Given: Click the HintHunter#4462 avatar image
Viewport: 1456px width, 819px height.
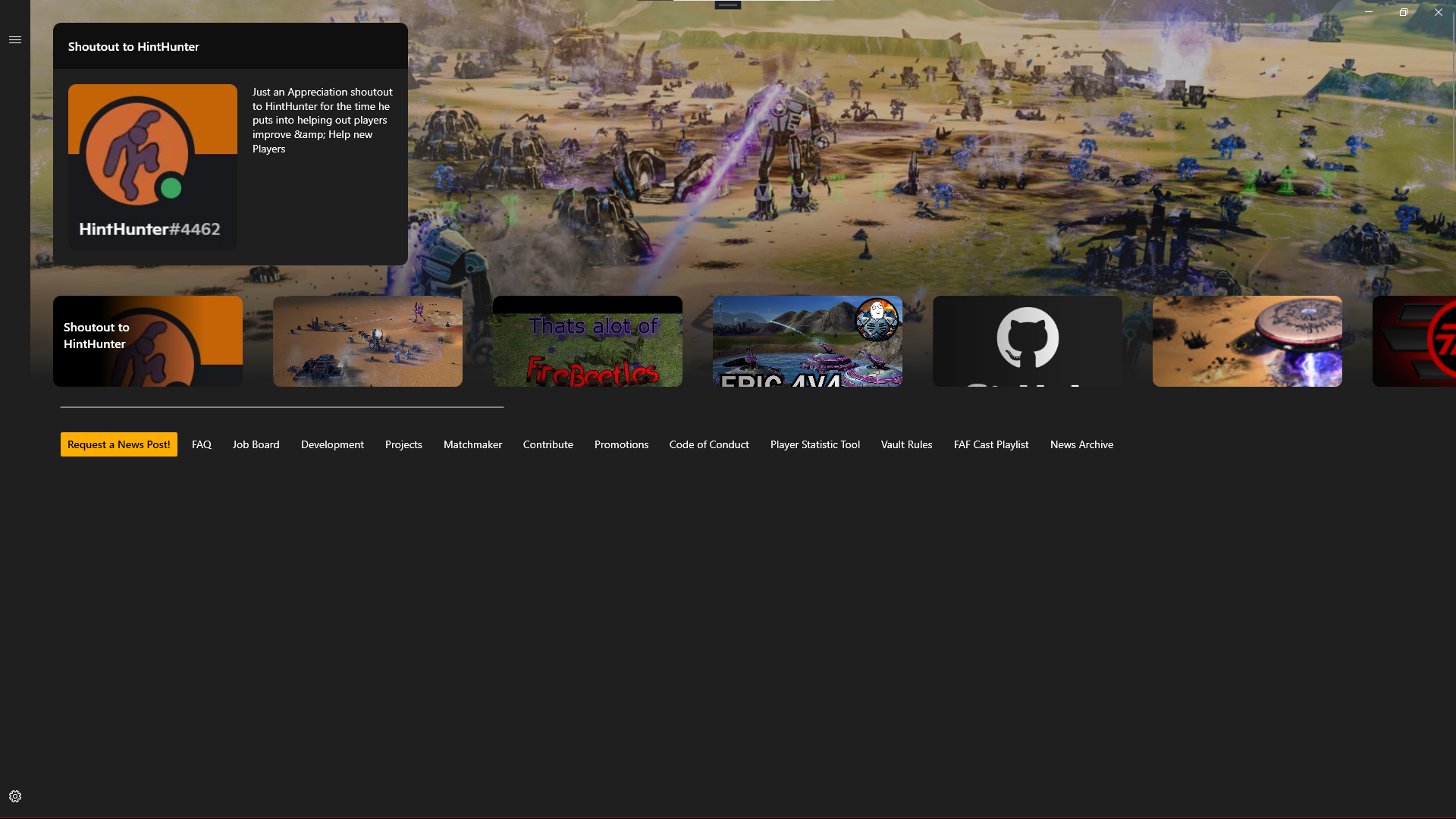Looking at the screenshot, I should coord(152,167).
